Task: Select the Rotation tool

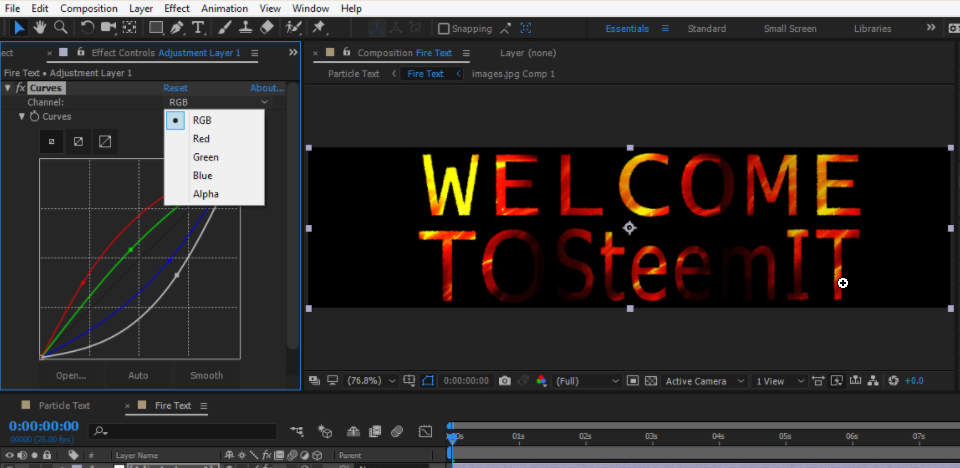Action: (x=88, y=28)
